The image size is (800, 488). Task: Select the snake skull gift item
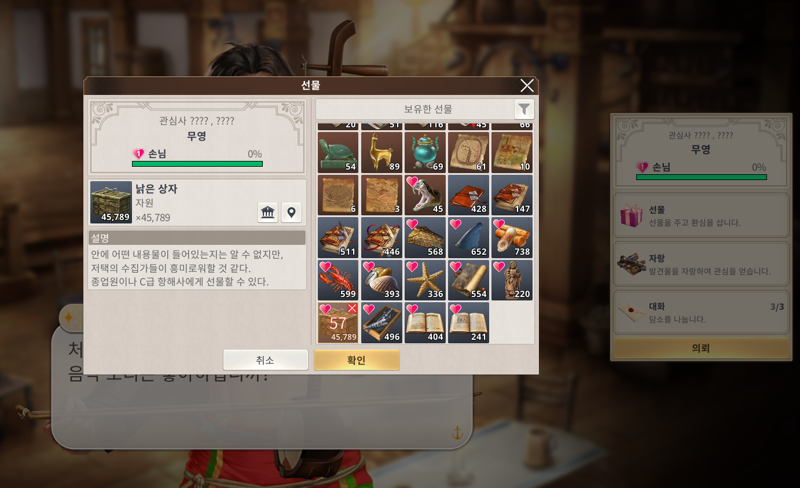(x=424, y=195)
